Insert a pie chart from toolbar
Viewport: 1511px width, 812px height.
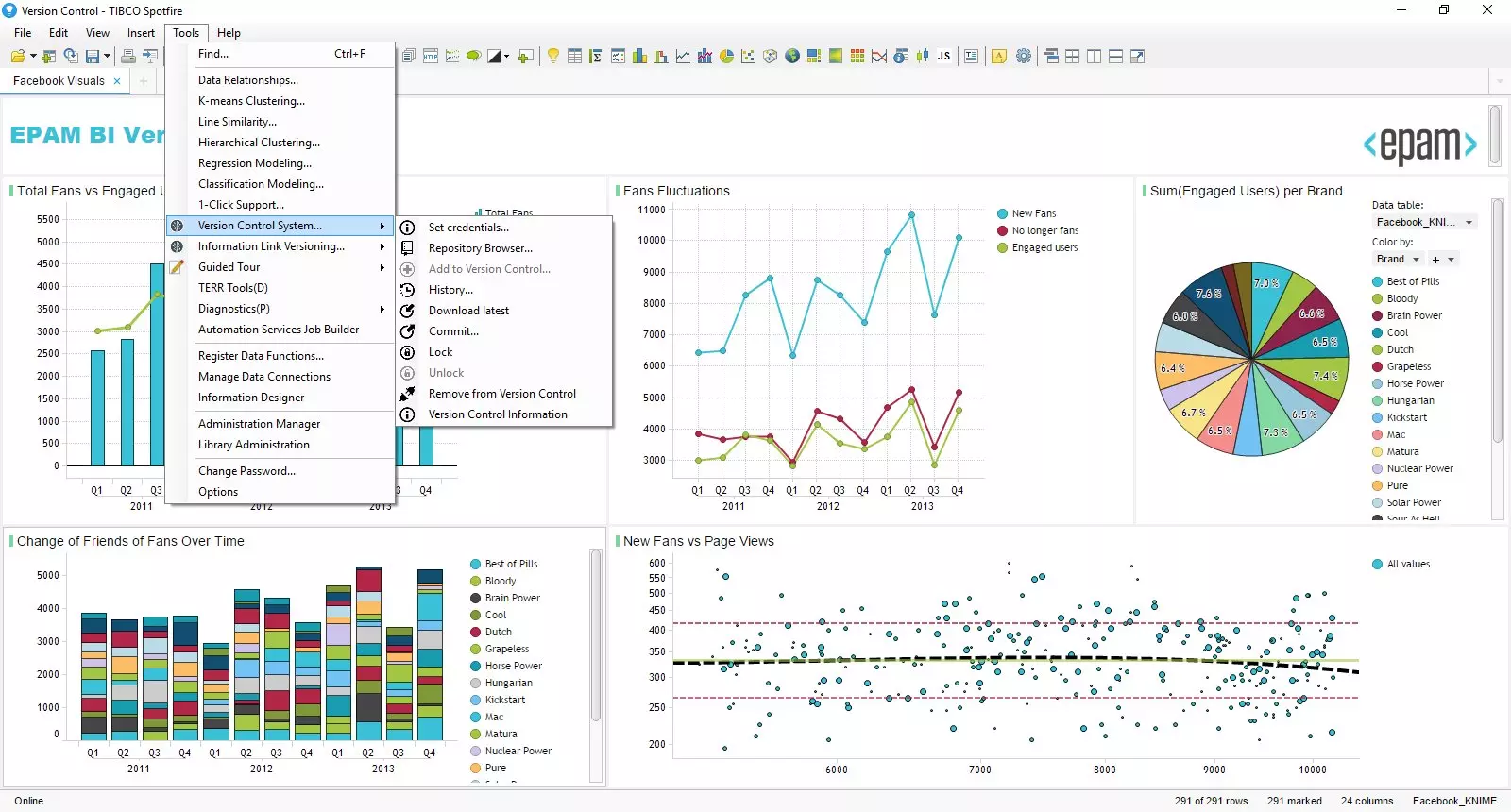(726, 57)
